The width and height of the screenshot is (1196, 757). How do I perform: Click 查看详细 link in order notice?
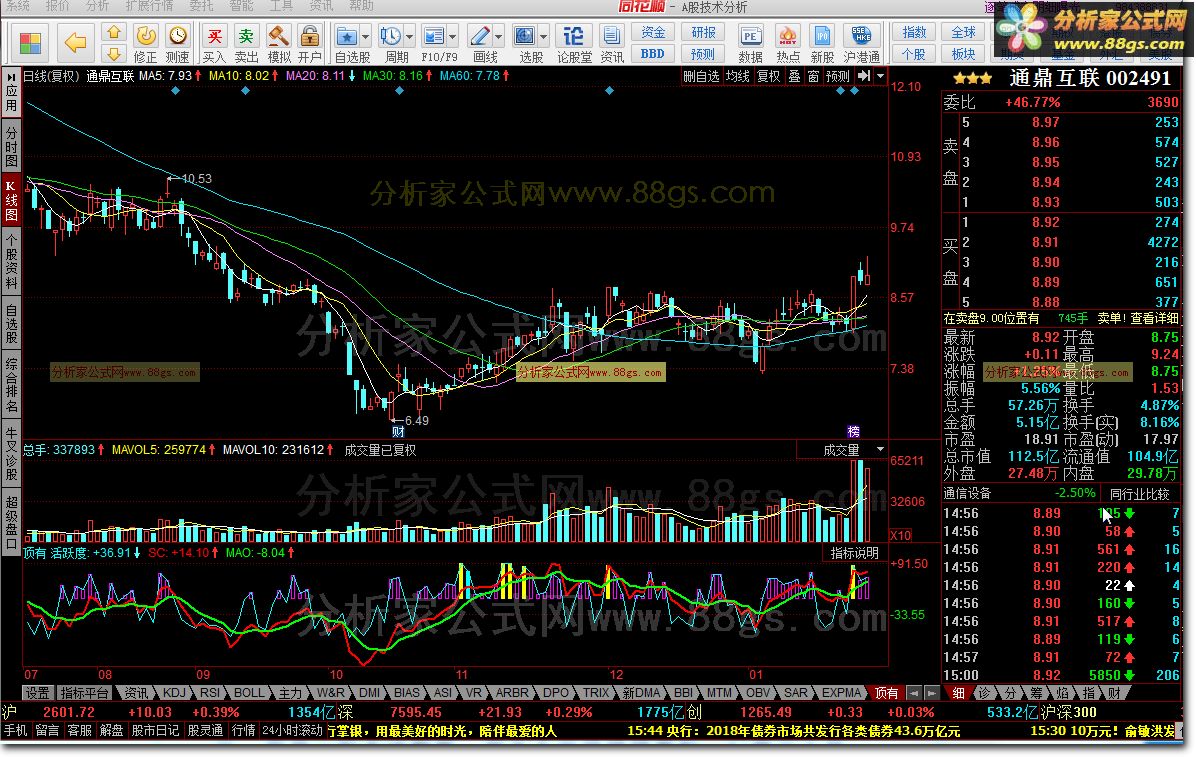tap(1153, 318)
